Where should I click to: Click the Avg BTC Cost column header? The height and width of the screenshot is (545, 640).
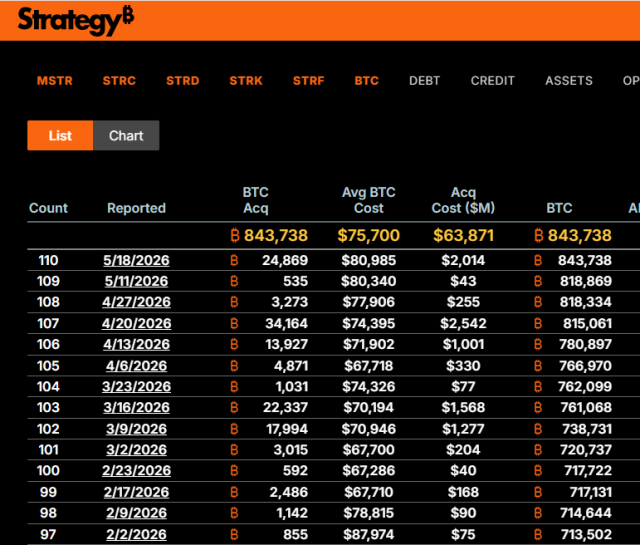369,200
